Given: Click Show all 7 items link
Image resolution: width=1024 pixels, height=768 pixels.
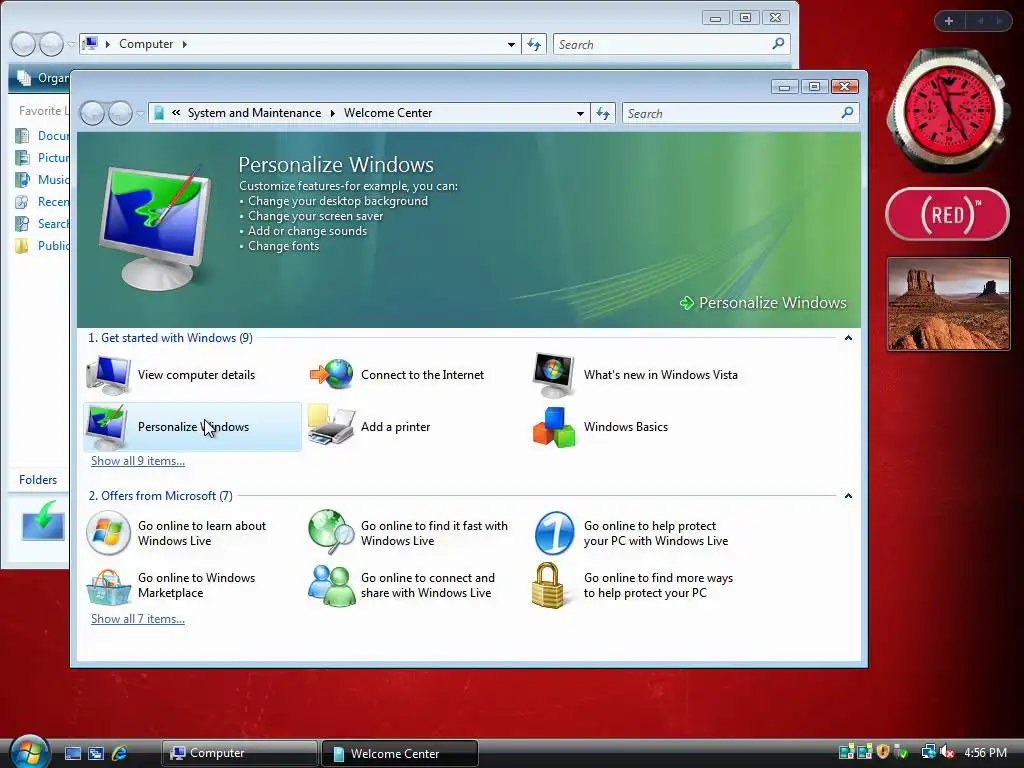Looking at the screenshot, I should (x=138, y=619).
